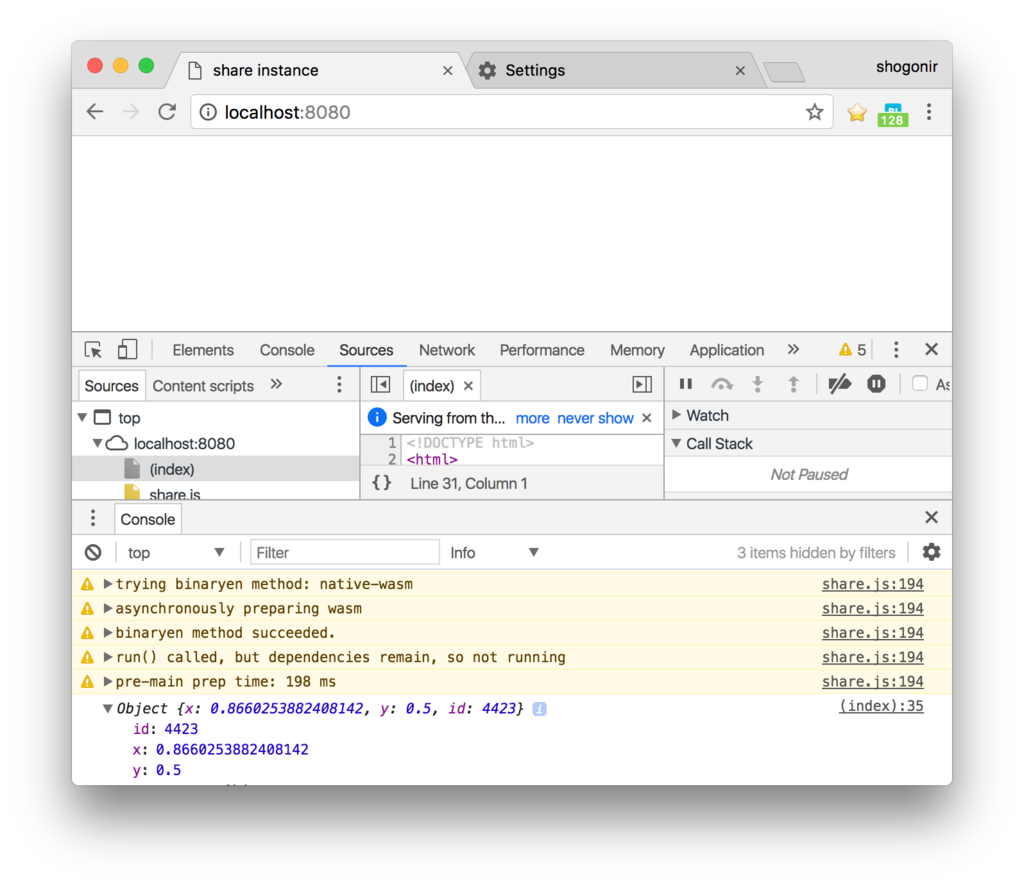The width and height of the screenshot is (1024, 888).
Task: Hide the navigator sidebar icon
Action: 380,385
